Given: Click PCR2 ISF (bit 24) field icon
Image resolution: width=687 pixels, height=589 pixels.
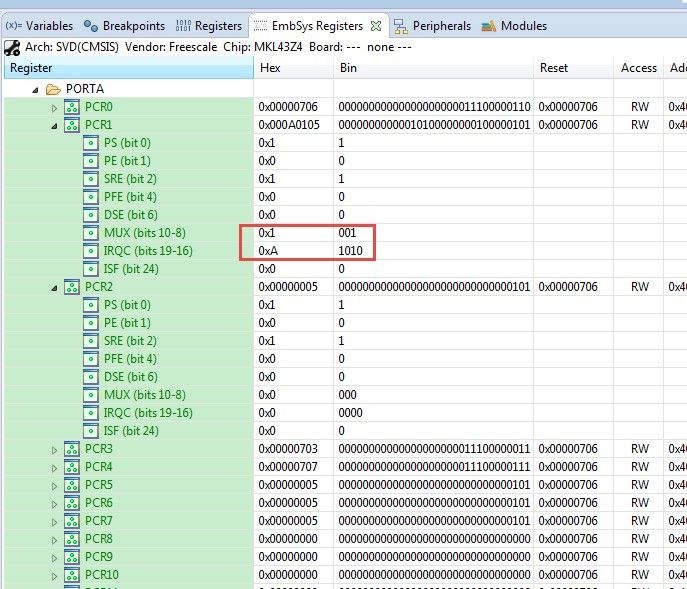Looking at the screenshot, I should click(91, 431).
